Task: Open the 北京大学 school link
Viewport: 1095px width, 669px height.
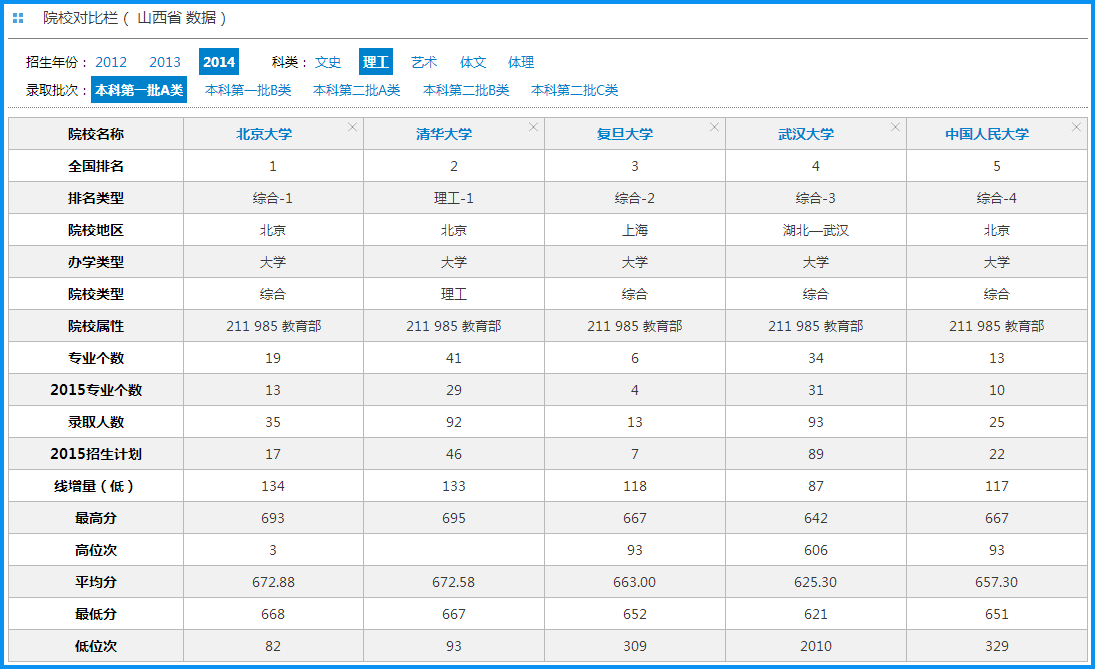Action: (264, 134)
